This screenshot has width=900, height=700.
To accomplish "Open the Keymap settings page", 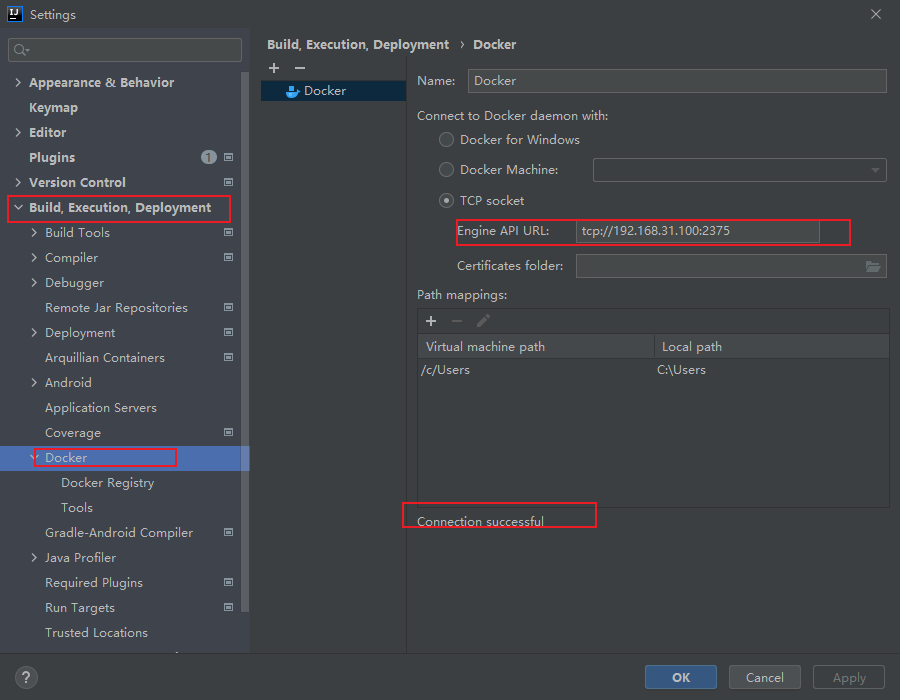I will pyautogui.click(x=53, y=108).
